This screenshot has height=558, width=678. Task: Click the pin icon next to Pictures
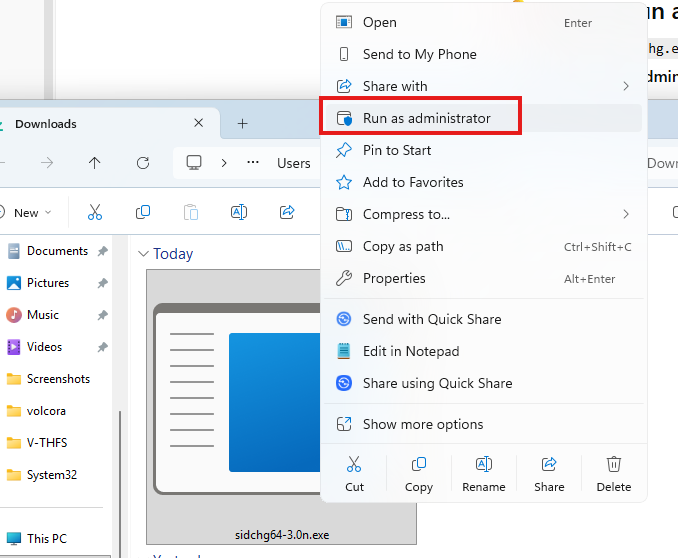102,283
